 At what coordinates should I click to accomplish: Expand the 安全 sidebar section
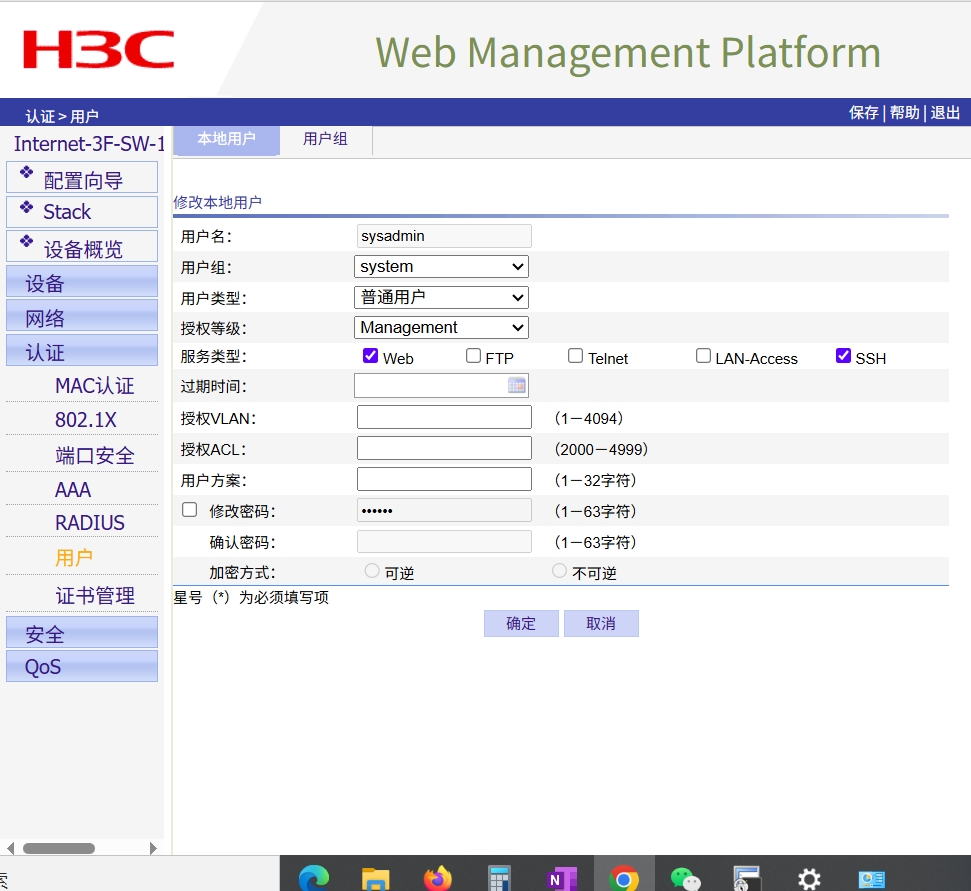click(82, 632)
